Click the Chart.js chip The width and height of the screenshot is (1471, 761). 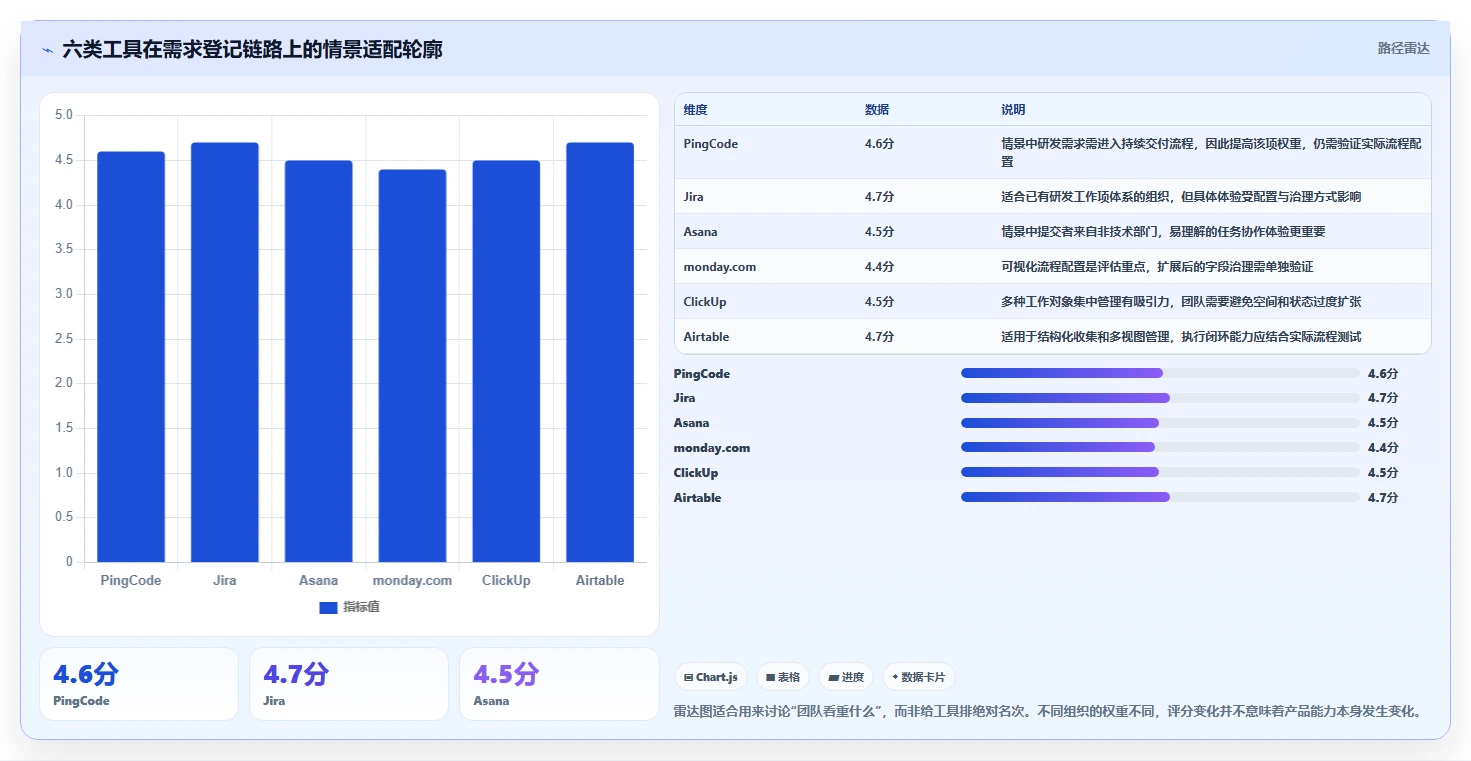[711, 677]
